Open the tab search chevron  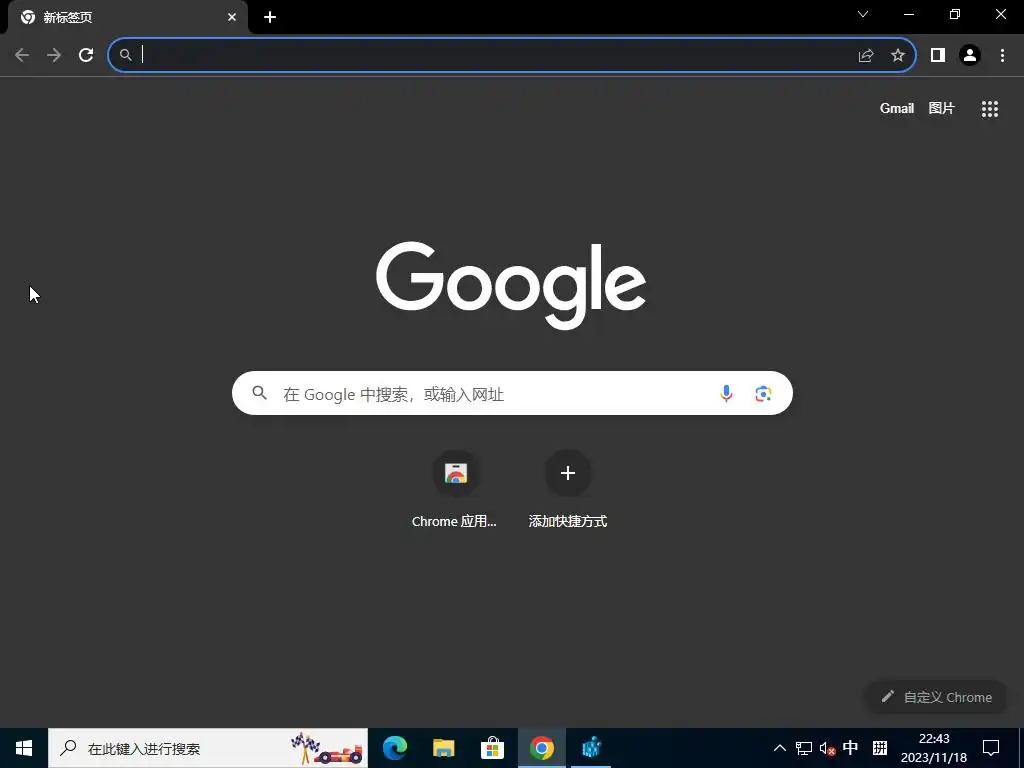[x=863, y=14]
